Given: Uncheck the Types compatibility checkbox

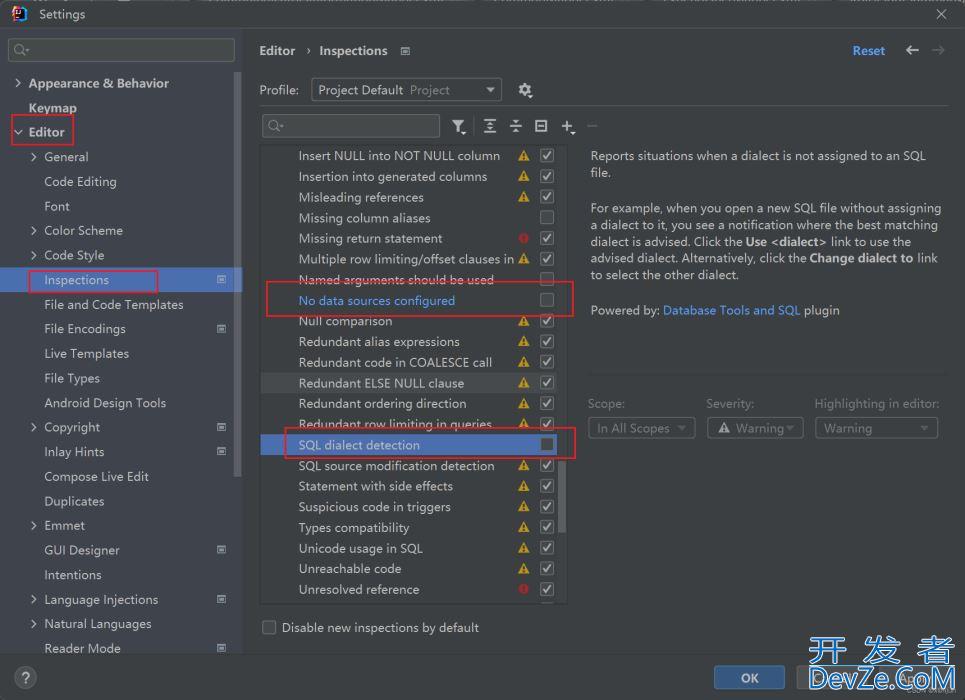Looking at the screenshot, I should [547, 527].
